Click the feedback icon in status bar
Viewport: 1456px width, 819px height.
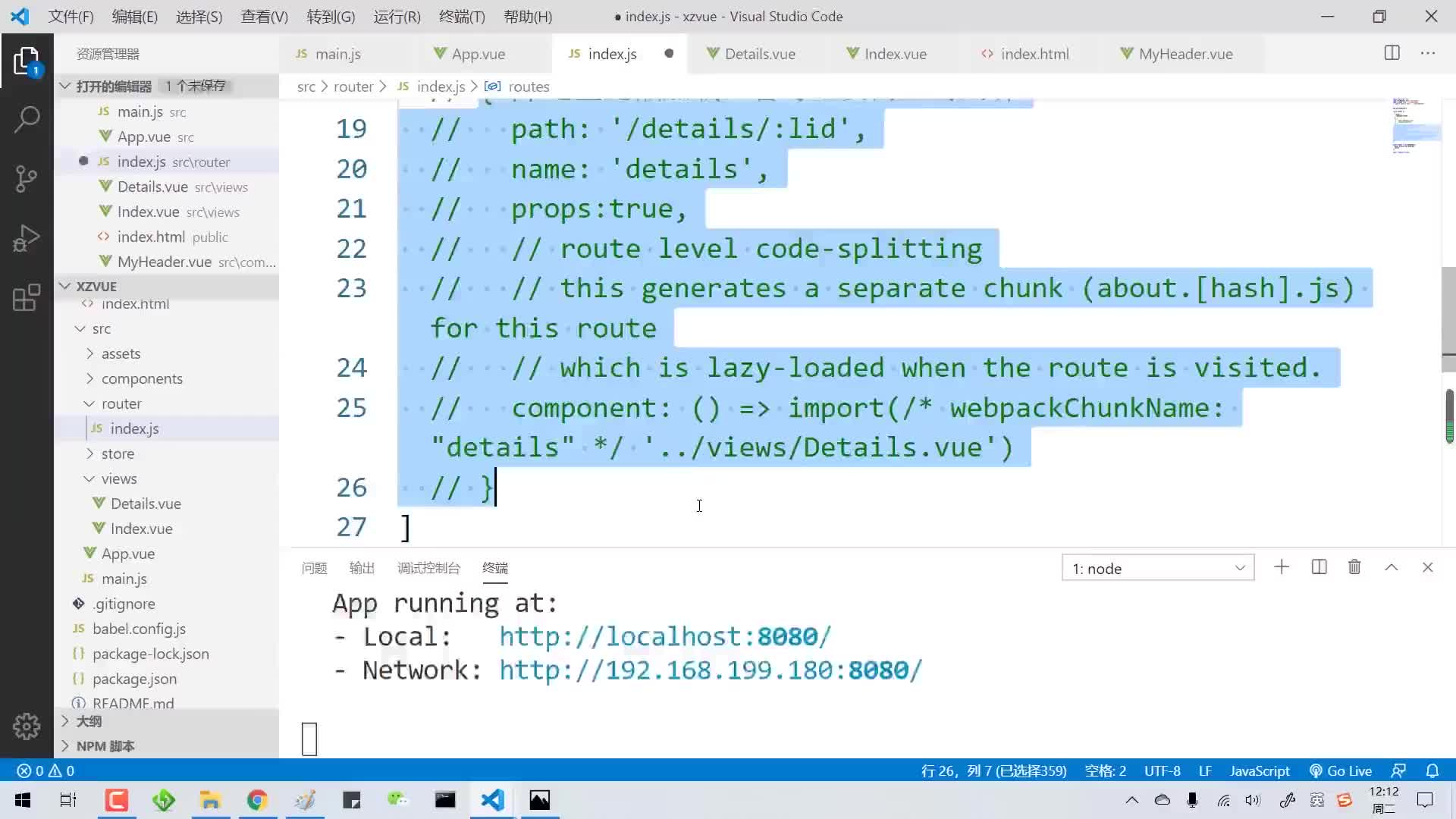pos(1398,770)
